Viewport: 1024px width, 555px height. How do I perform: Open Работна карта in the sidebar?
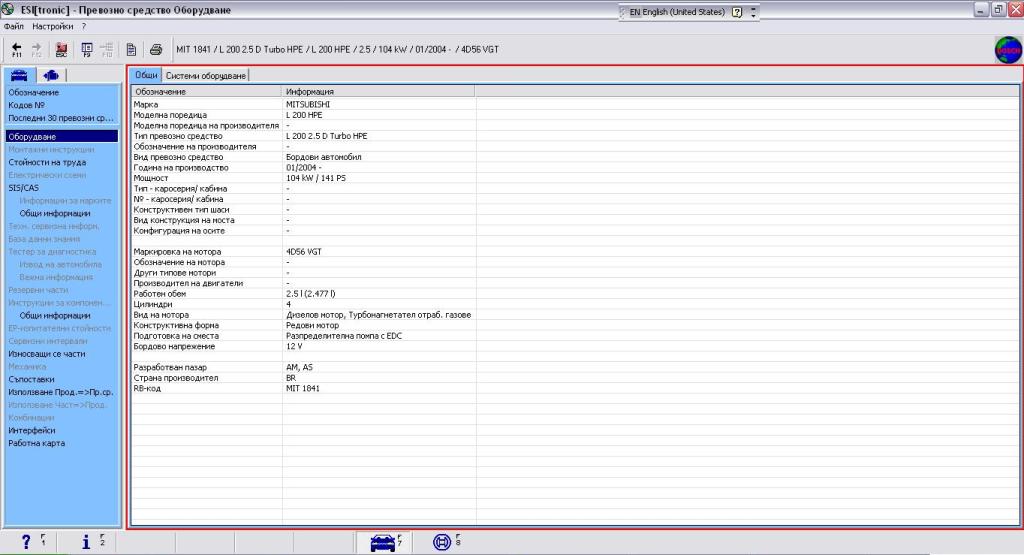pos(37,443)
